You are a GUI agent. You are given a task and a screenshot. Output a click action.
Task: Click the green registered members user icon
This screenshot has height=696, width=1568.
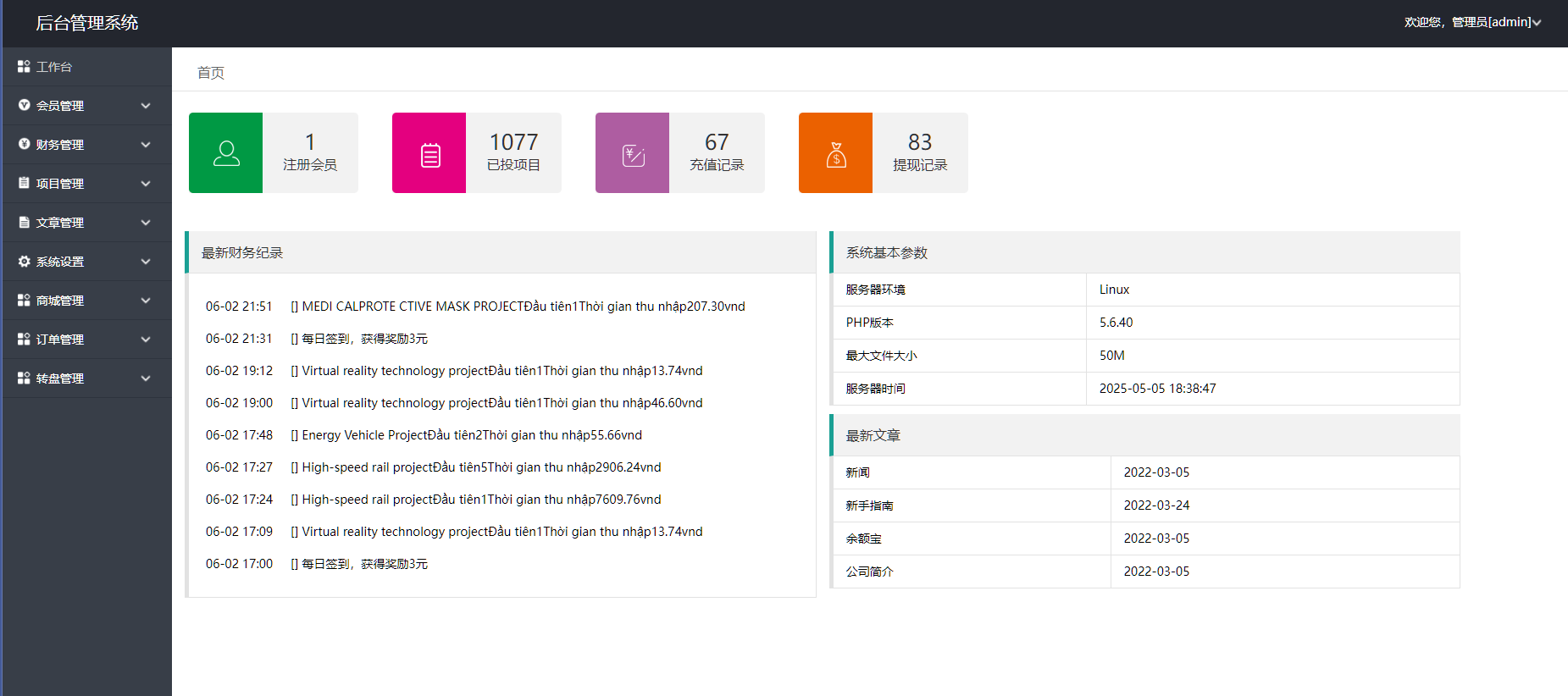[225, 153]
